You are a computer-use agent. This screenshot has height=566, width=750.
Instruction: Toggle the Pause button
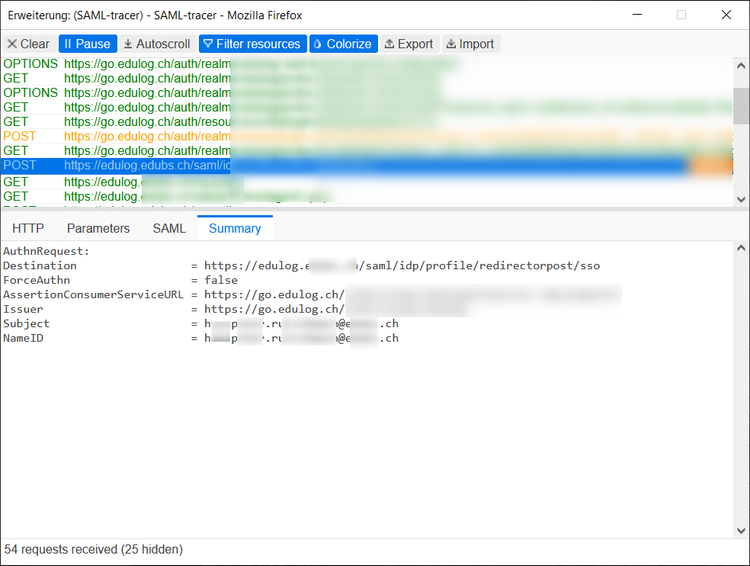point(88,44)
